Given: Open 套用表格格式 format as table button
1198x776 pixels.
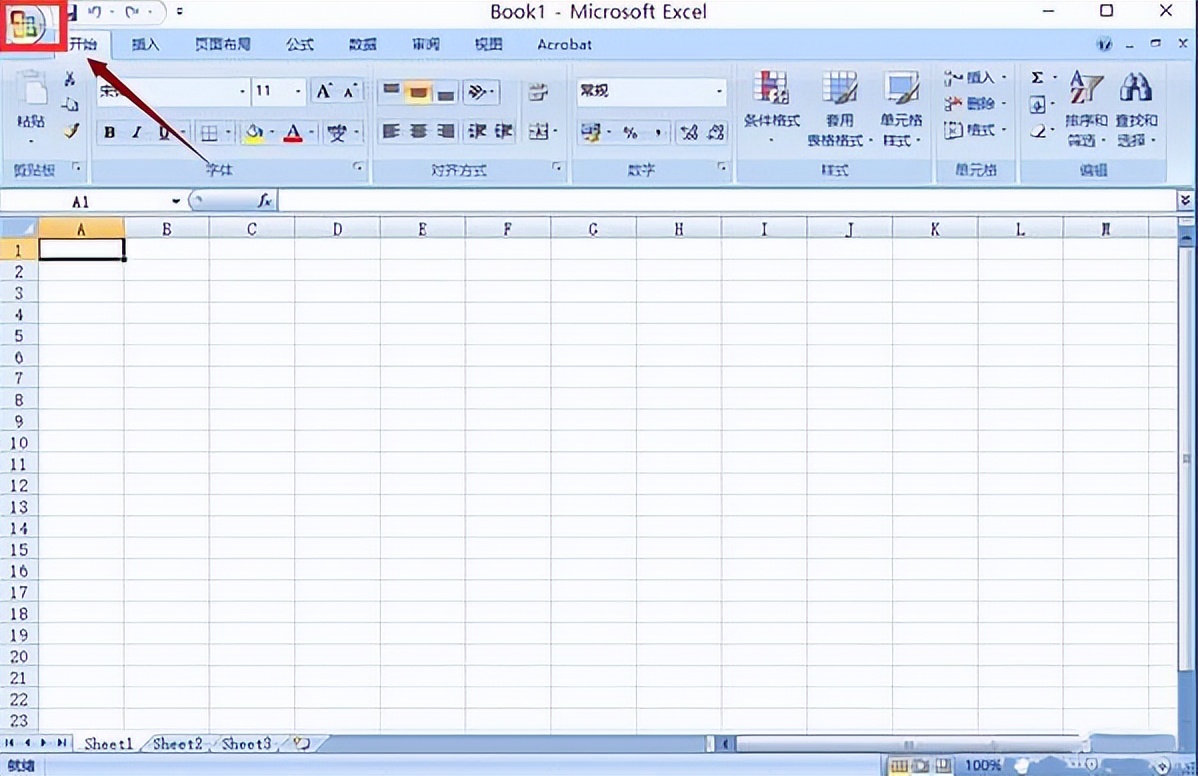Looking at the screenshot, I should 840,108.
